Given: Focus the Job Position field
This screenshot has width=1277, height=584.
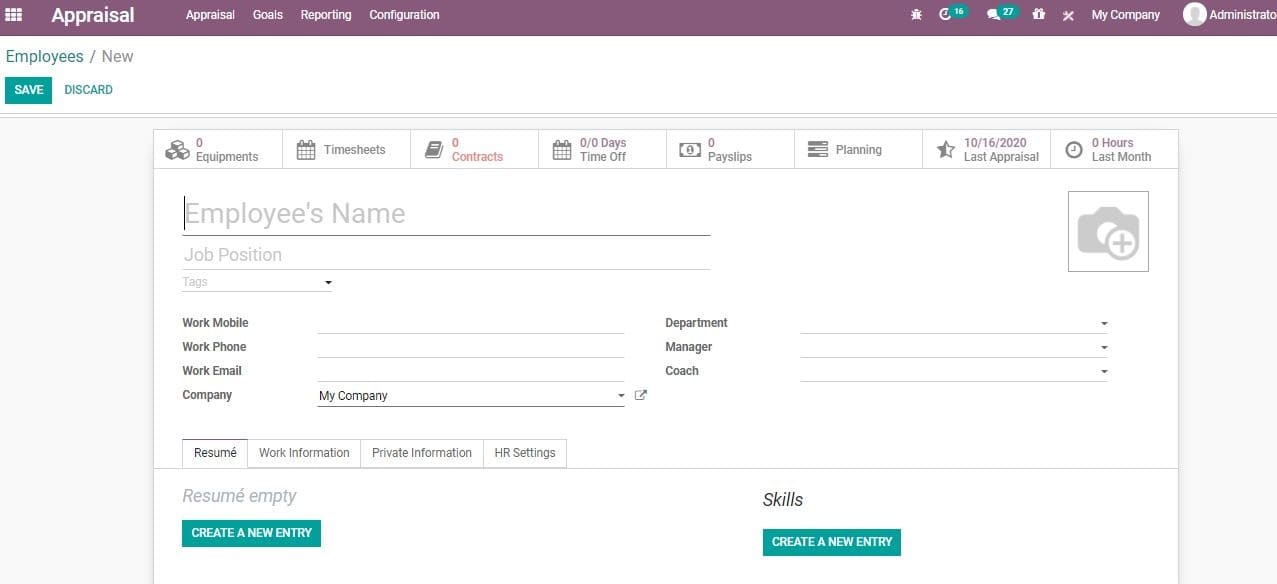Looking at the screenshot, I should [x=446, y=255].
